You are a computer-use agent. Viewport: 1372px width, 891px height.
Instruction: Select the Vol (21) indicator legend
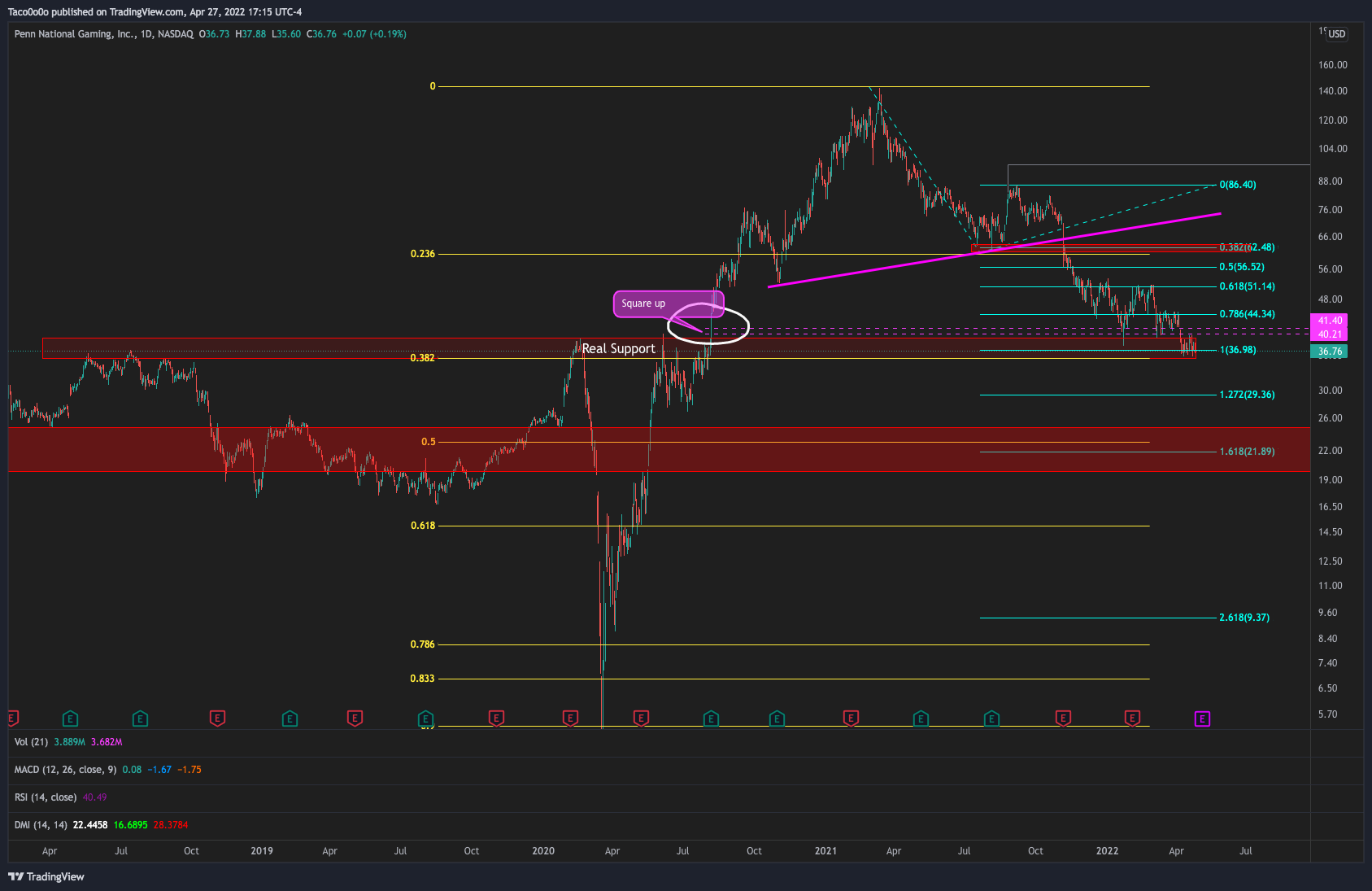(33, 742)
